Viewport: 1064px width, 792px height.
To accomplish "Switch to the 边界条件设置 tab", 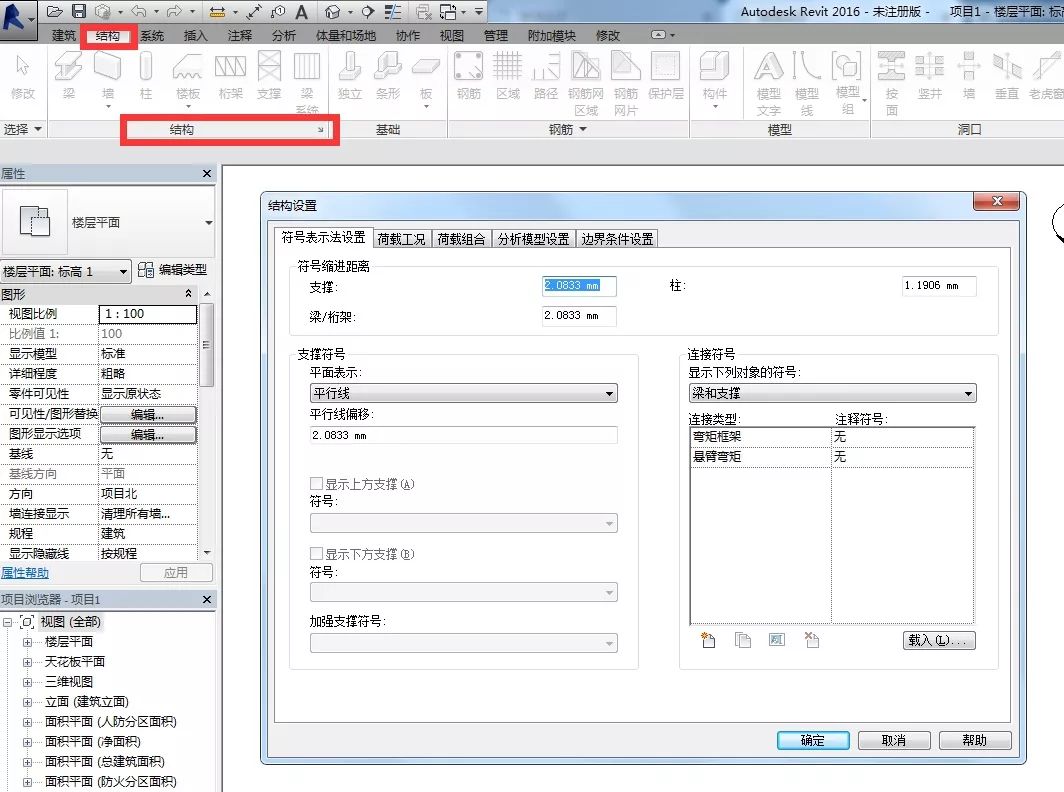I will point(617,239).
